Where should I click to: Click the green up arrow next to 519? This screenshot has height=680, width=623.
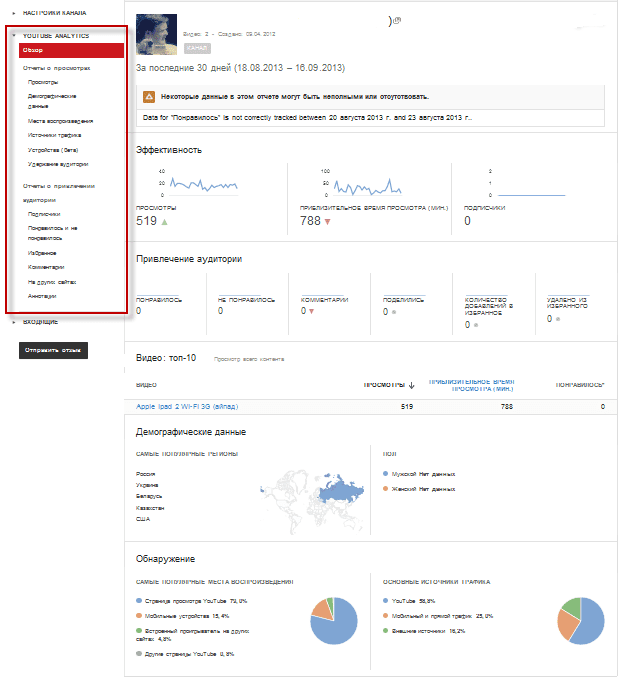(164, 221)
